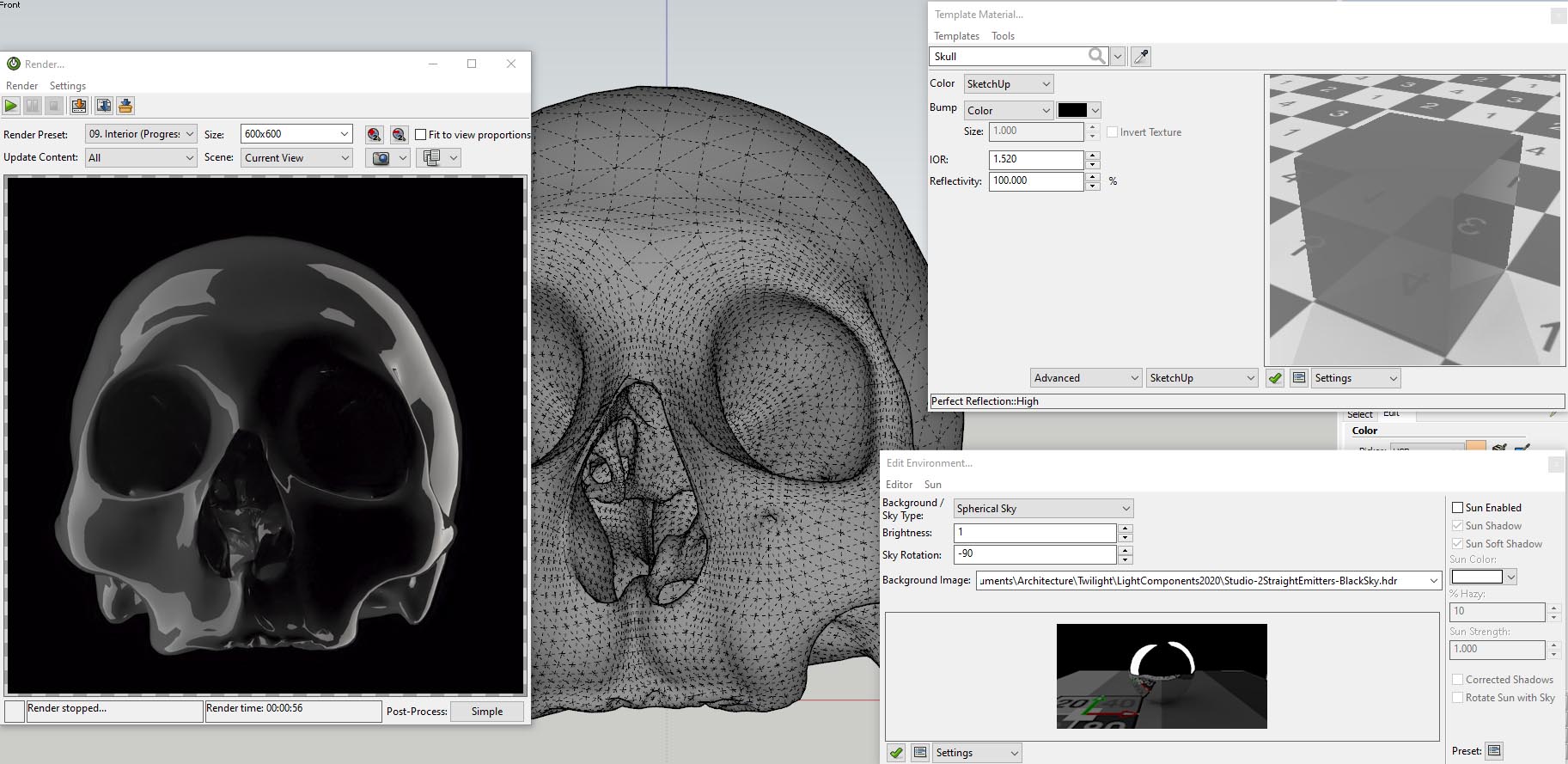This screenshot has width=1568, height=764.
Task: Click the Skull material name field
Action: coord(1009,57)
